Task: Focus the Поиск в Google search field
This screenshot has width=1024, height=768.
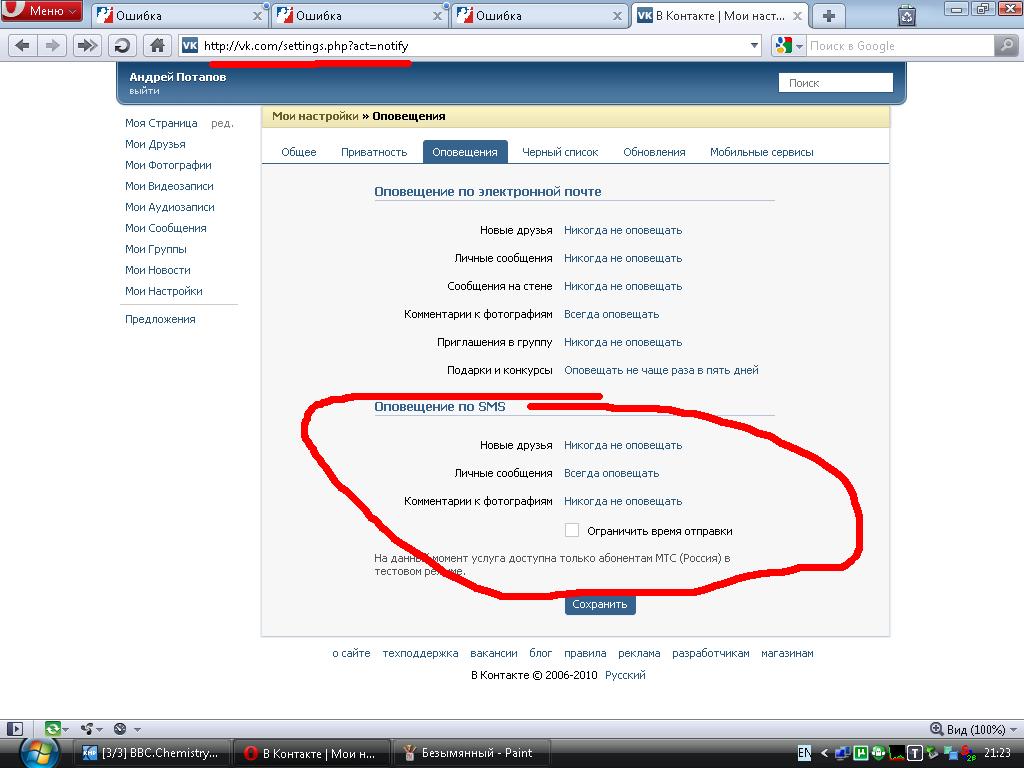Action: click(x=900, y=46)
